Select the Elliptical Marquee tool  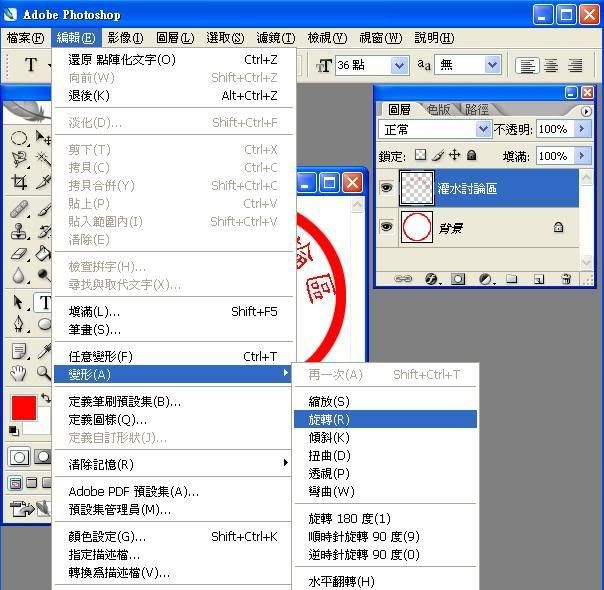pyautogui.click(x=19, y=138)
